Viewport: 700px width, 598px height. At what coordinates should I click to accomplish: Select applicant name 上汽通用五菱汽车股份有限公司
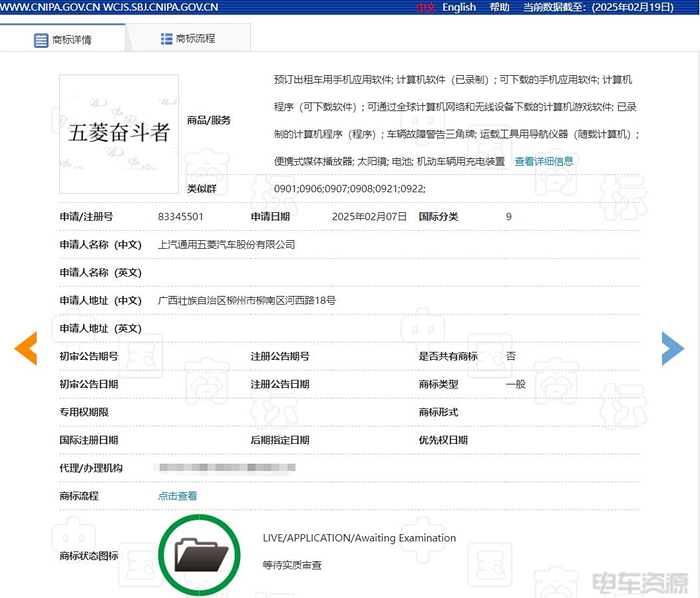coord(226,245)
